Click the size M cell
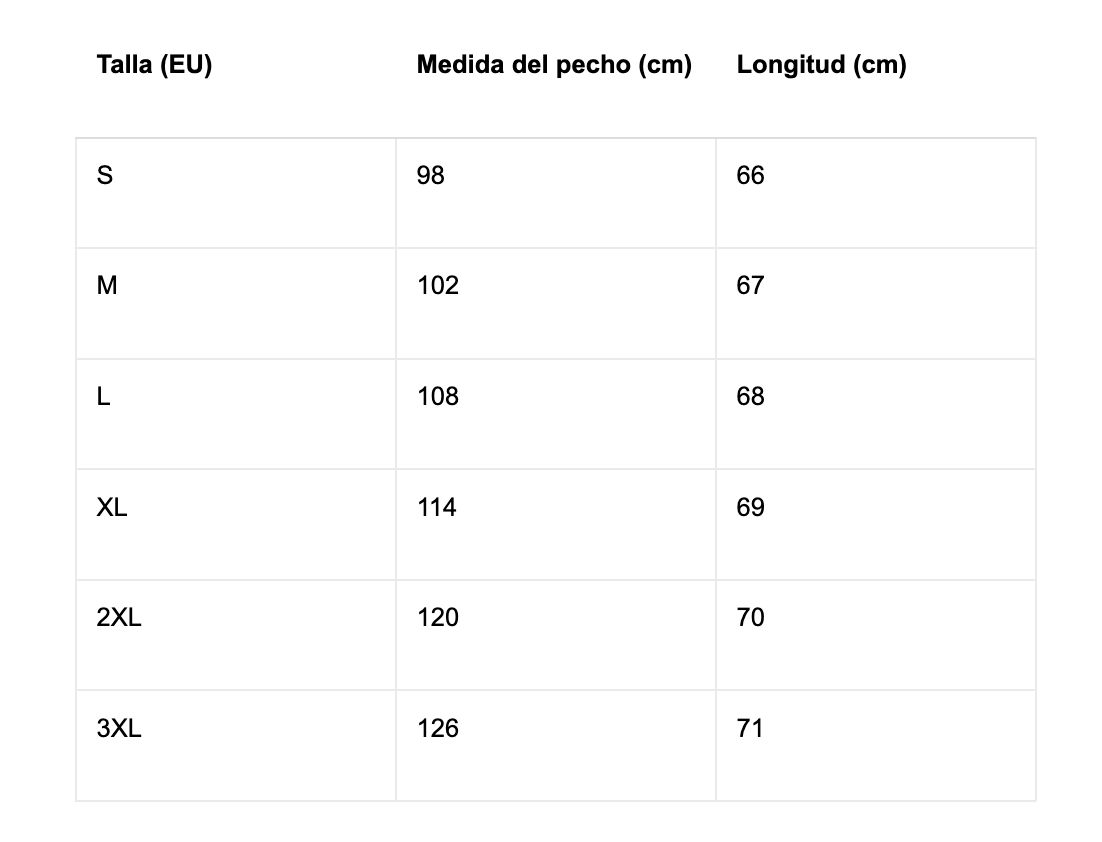 pyautogui.click(x=107, y=286)
